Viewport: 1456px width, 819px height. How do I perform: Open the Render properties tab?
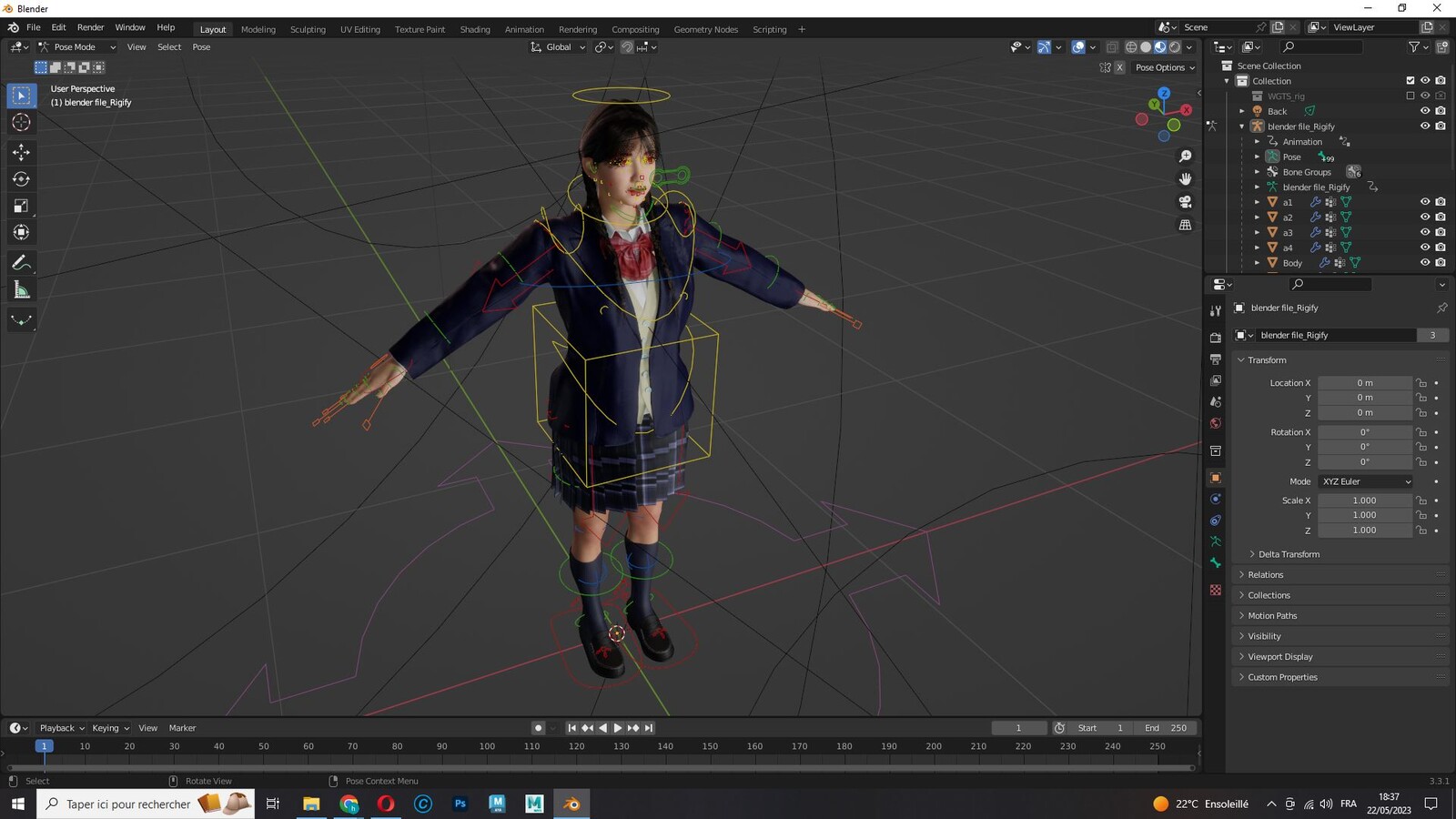[1215, 338]
